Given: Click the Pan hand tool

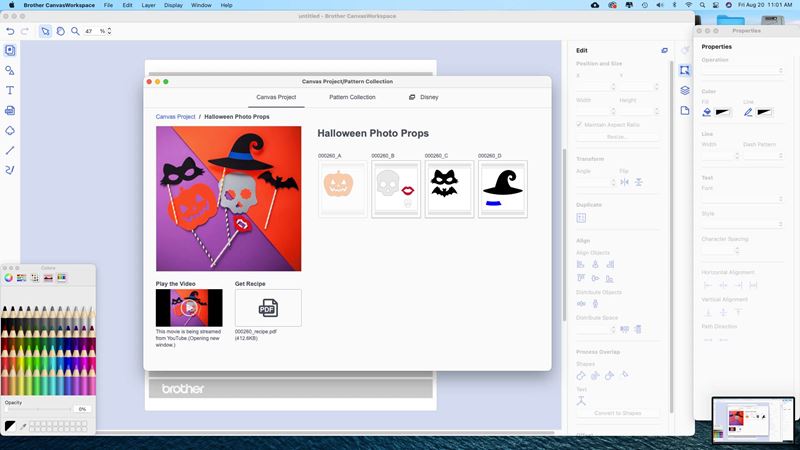Looking at the screenshot, I should tap(60, 31).
